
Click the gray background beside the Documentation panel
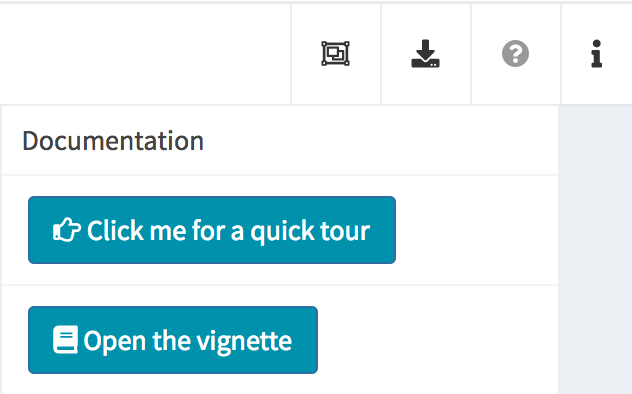coord(595,250)
